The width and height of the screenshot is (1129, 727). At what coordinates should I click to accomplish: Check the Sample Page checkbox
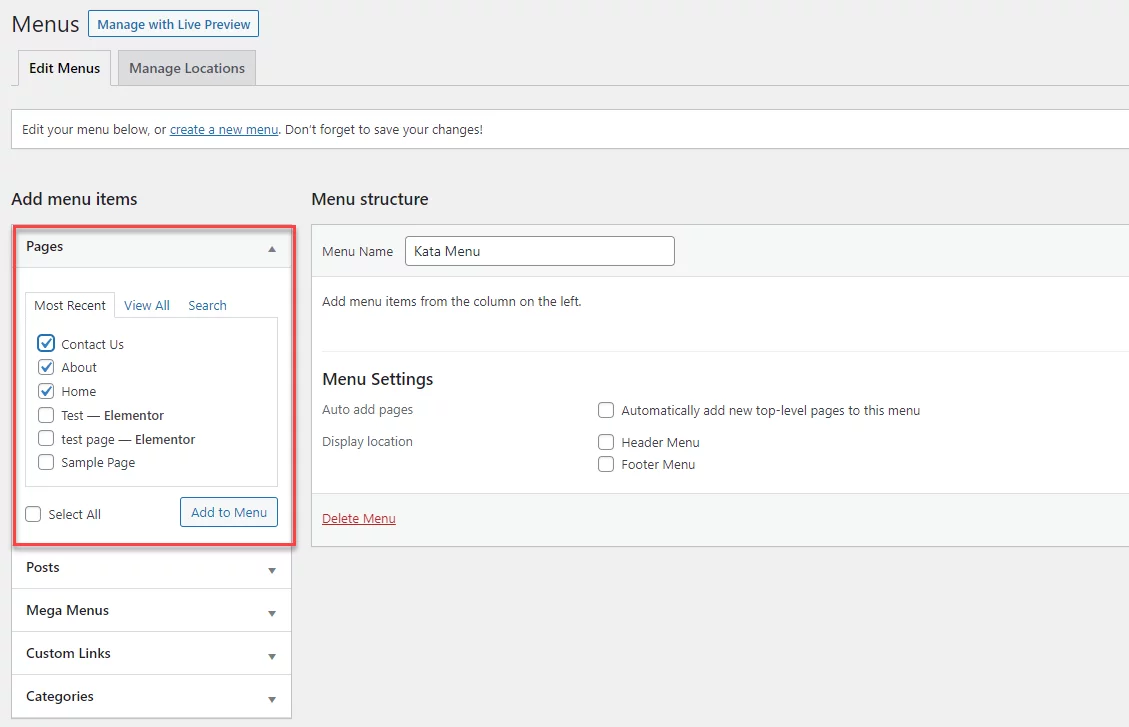pyautogui.click(x=46, y=462)
